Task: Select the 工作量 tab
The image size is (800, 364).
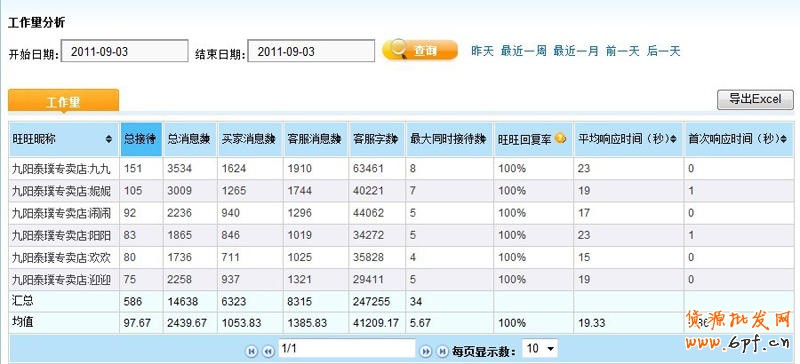Action: click(63, 101)
